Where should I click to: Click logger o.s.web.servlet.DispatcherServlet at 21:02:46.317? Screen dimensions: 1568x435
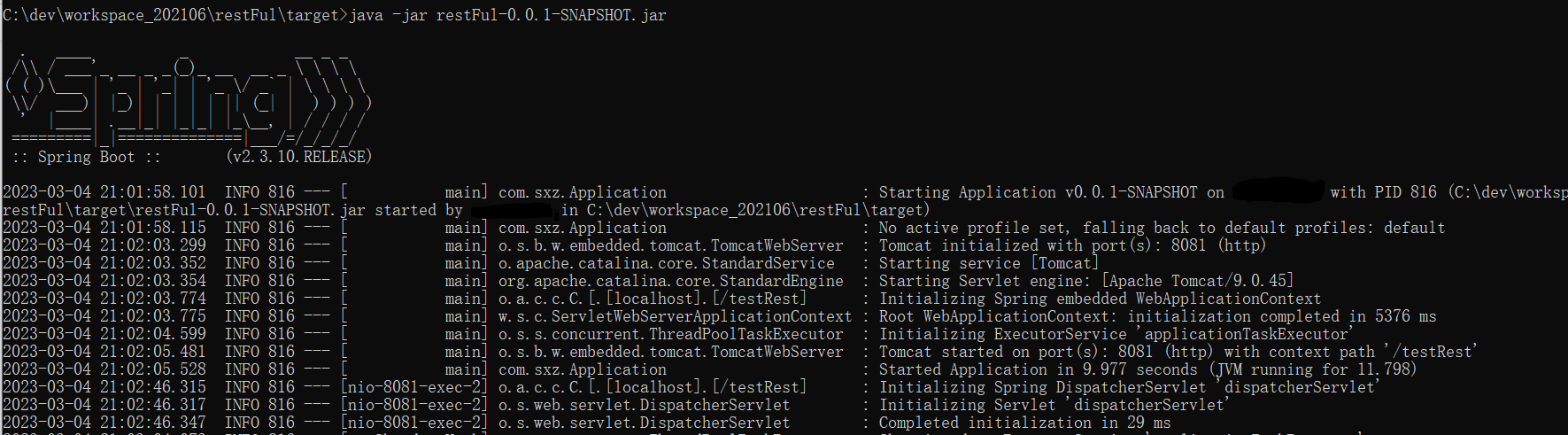(x=645, y=405)
